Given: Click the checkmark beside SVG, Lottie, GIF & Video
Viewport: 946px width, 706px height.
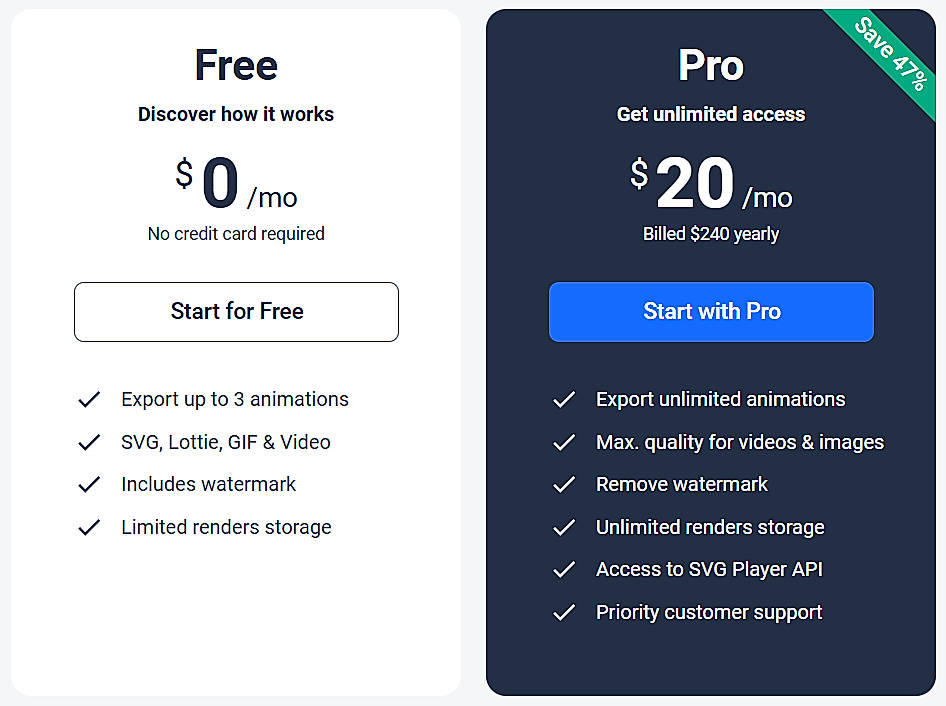Looking at the screenshot, I should (x=89, y=442).
